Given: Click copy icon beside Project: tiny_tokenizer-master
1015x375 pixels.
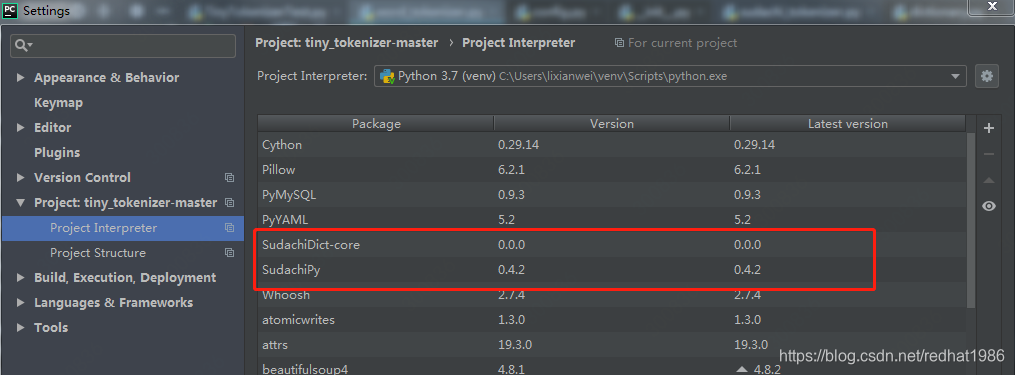Looking at the screenshot, I should pyautogui.click(x=229, y=203).
